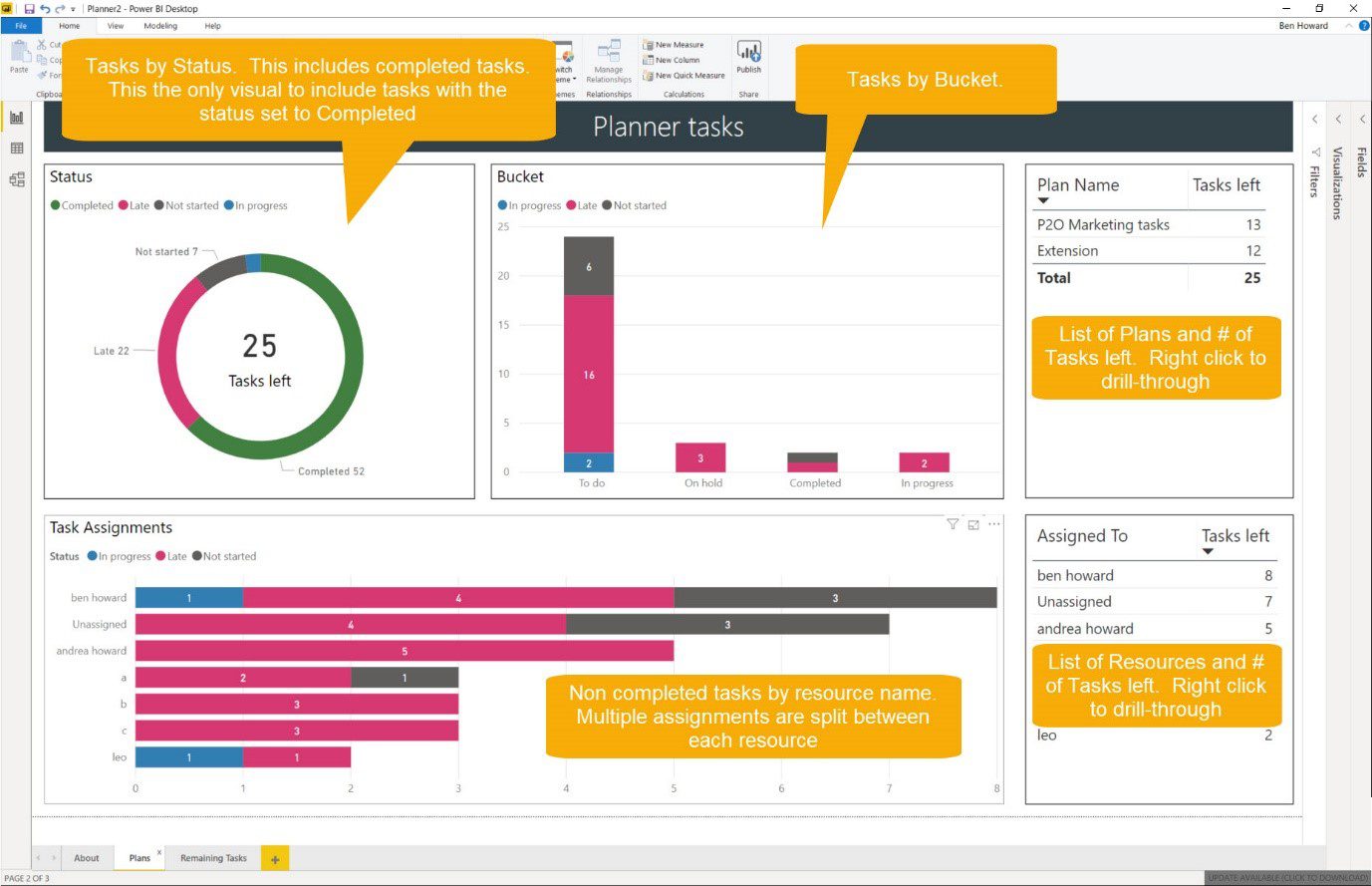Open the more options ellipsis on Task Assignments
1372x886 pixels.
point(994,524)
